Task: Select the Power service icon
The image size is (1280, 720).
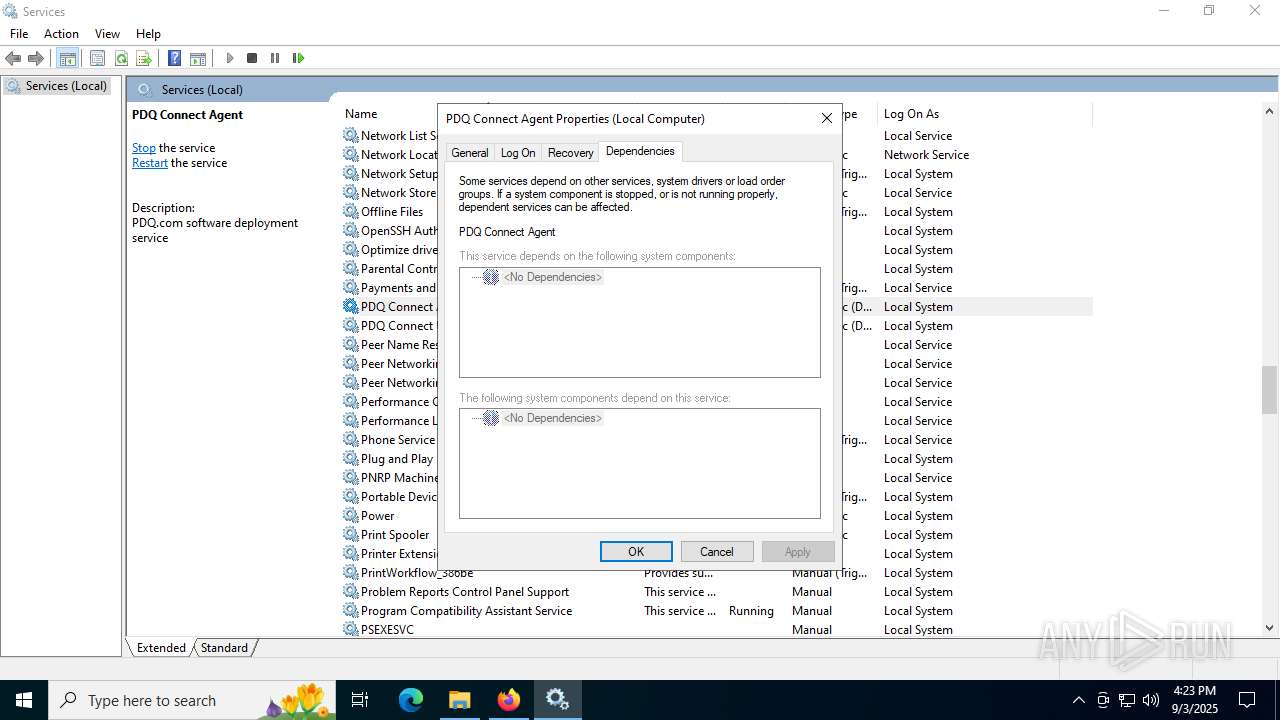Action: 351,515
